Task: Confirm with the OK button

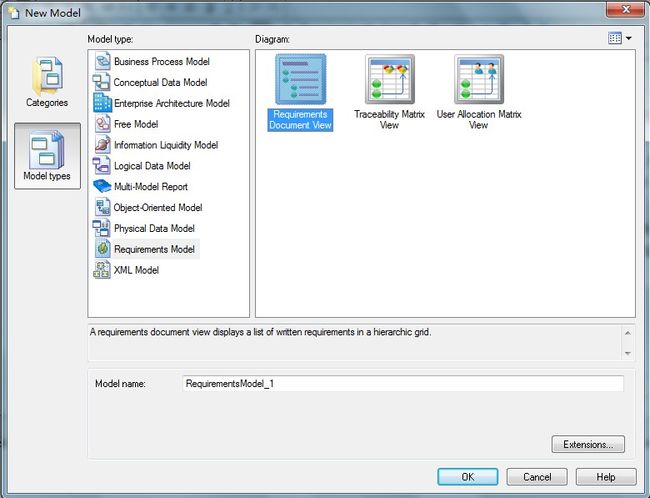Action: (x=468, y=477)
